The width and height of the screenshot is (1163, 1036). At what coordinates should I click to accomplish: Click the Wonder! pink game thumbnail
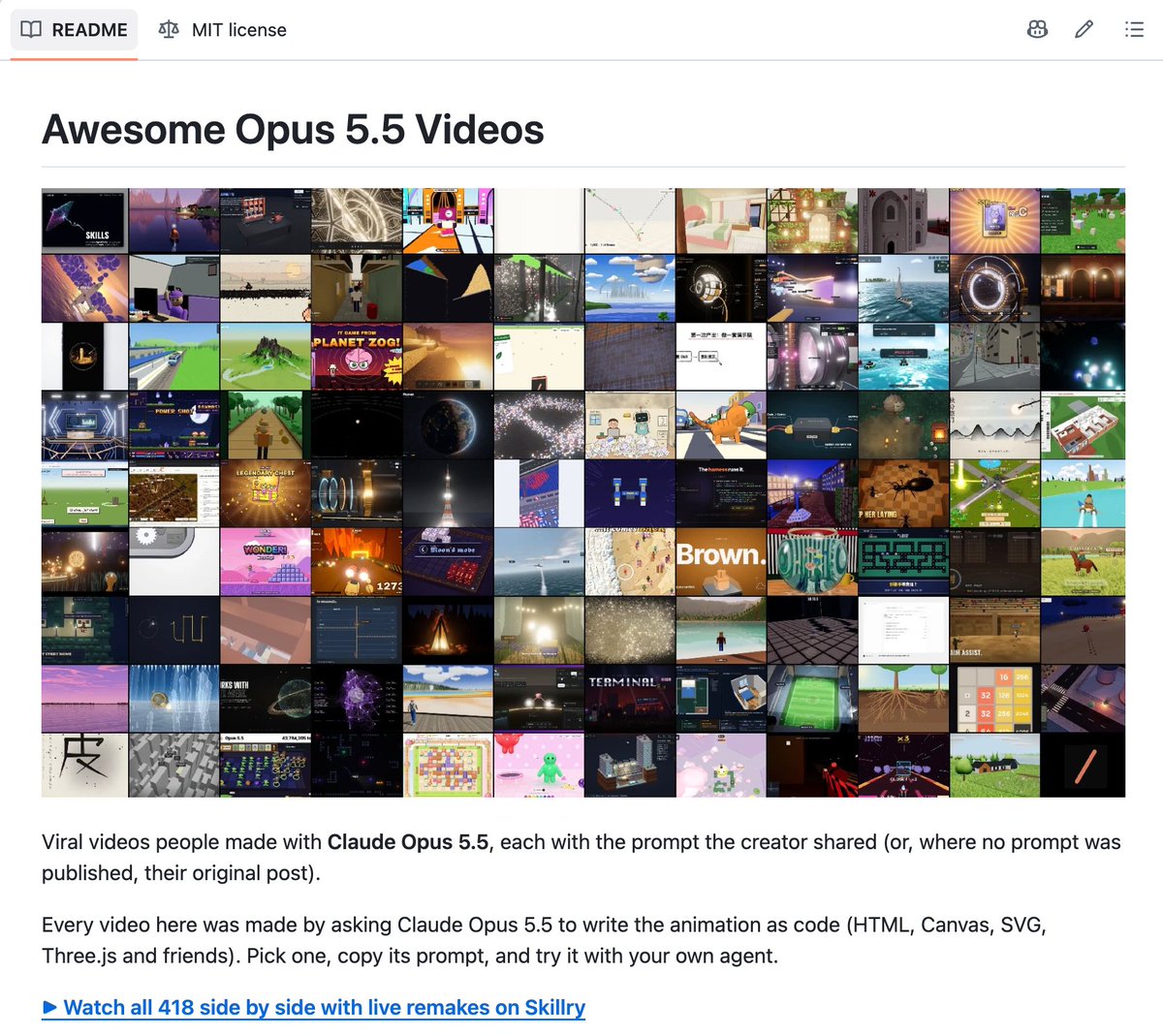[x=266, y=561]
